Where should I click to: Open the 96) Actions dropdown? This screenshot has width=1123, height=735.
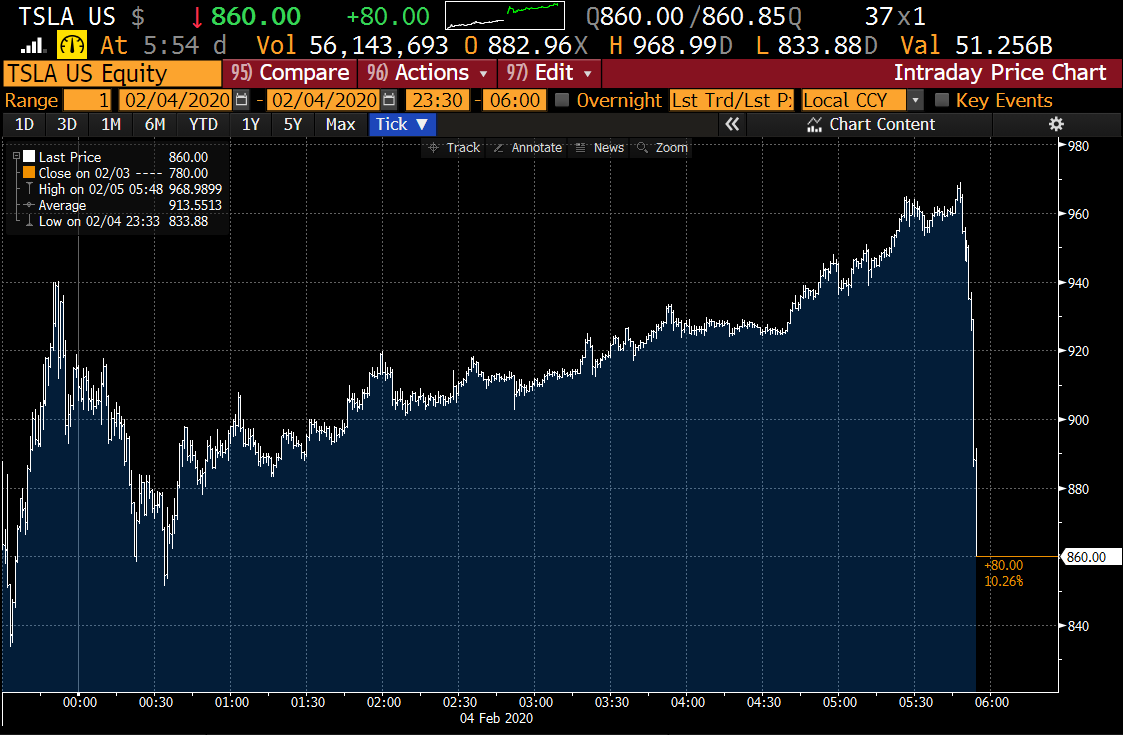(428, 72)
